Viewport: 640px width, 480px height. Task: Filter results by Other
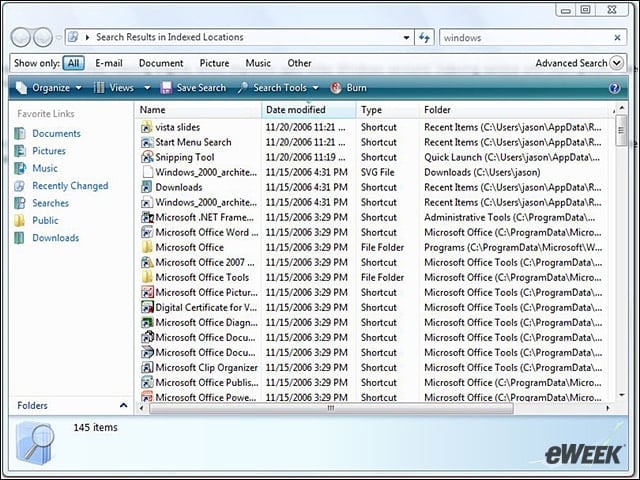pyautogui.click(x=299, y=63)
